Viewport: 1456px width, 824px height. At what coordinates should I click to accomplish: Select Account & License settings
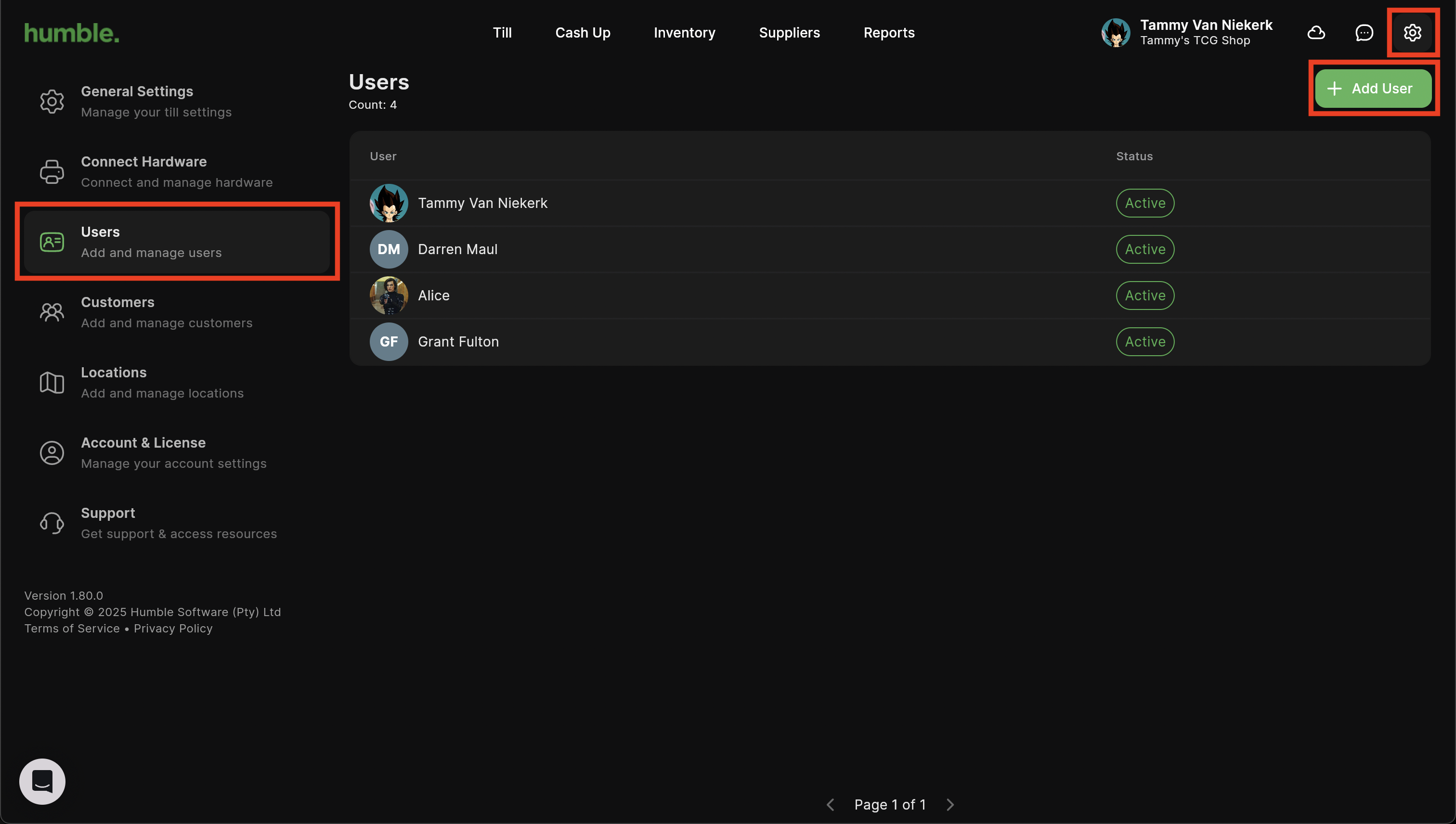[173, 452]
